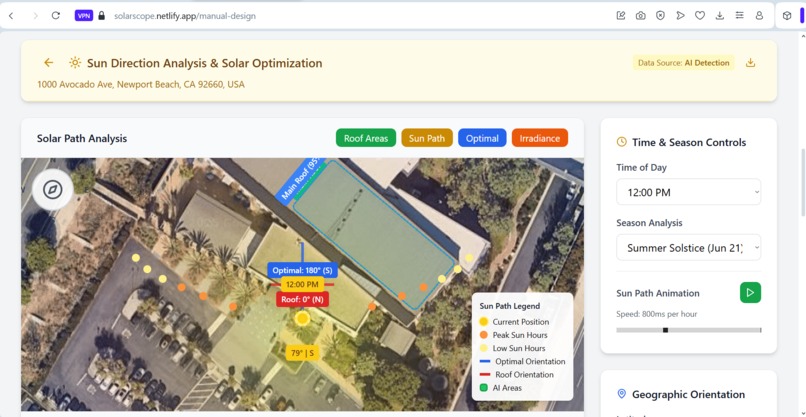Click the send arrow toolbar icon
The width and height of the screenshot is (806, 417).
tap(681, 15)
